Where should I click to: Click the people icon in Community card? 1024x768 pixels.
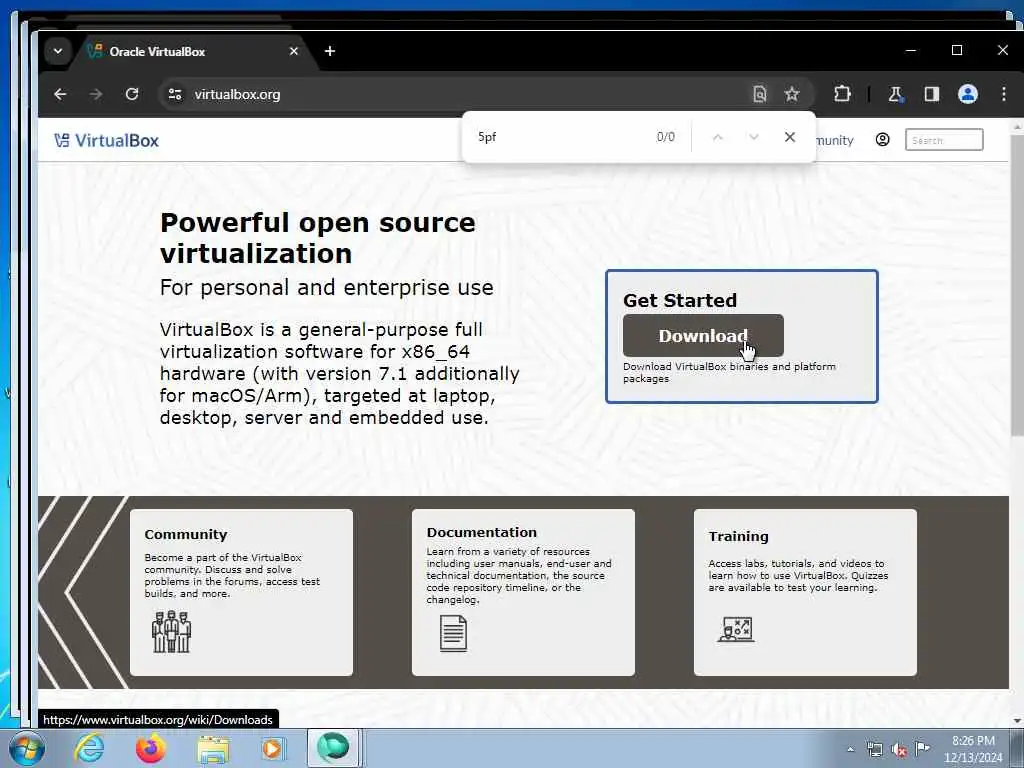pyautogui.click(x=171, y=632)
